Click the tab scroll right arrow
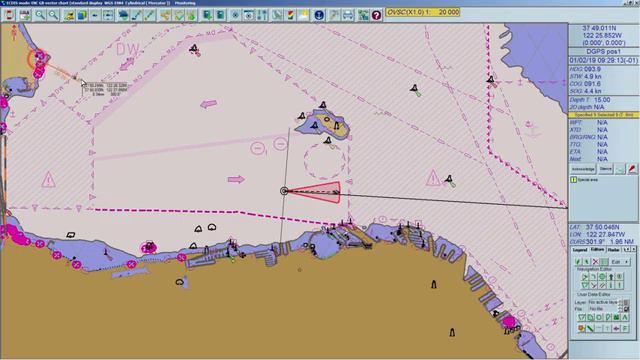Image resolution: width=640 pixels, height=360 pixels. 633,249
